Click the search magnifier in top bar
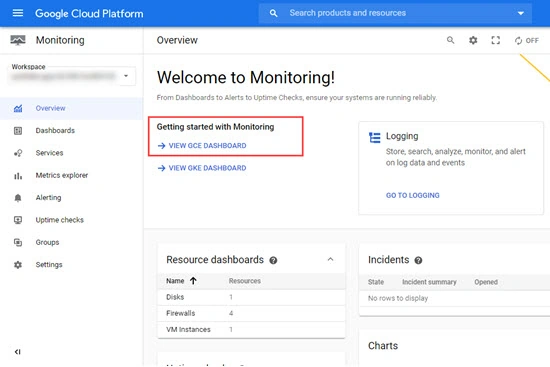The image size is (550, 367). point(273,13)
